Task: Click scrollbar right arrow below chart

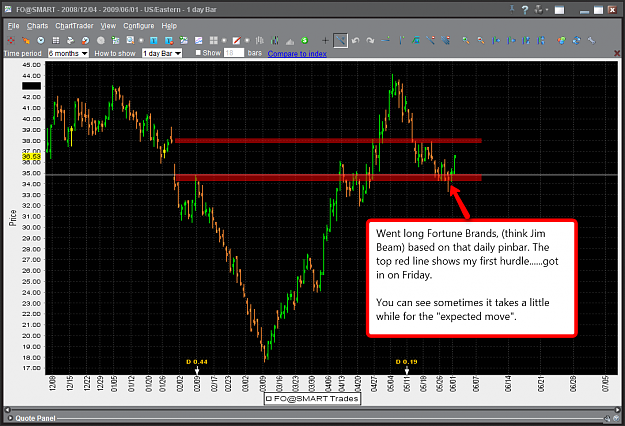Action: click(x=618, y=409)
